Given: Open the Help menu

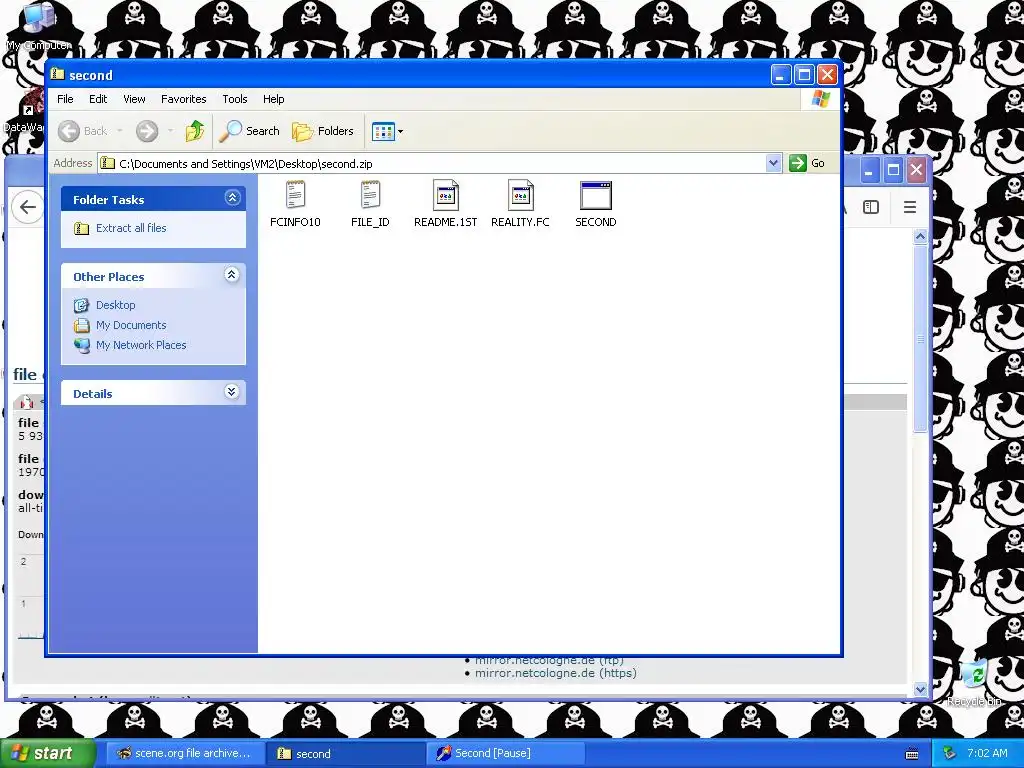Looking at the screenshot, I should click(274, 99).
